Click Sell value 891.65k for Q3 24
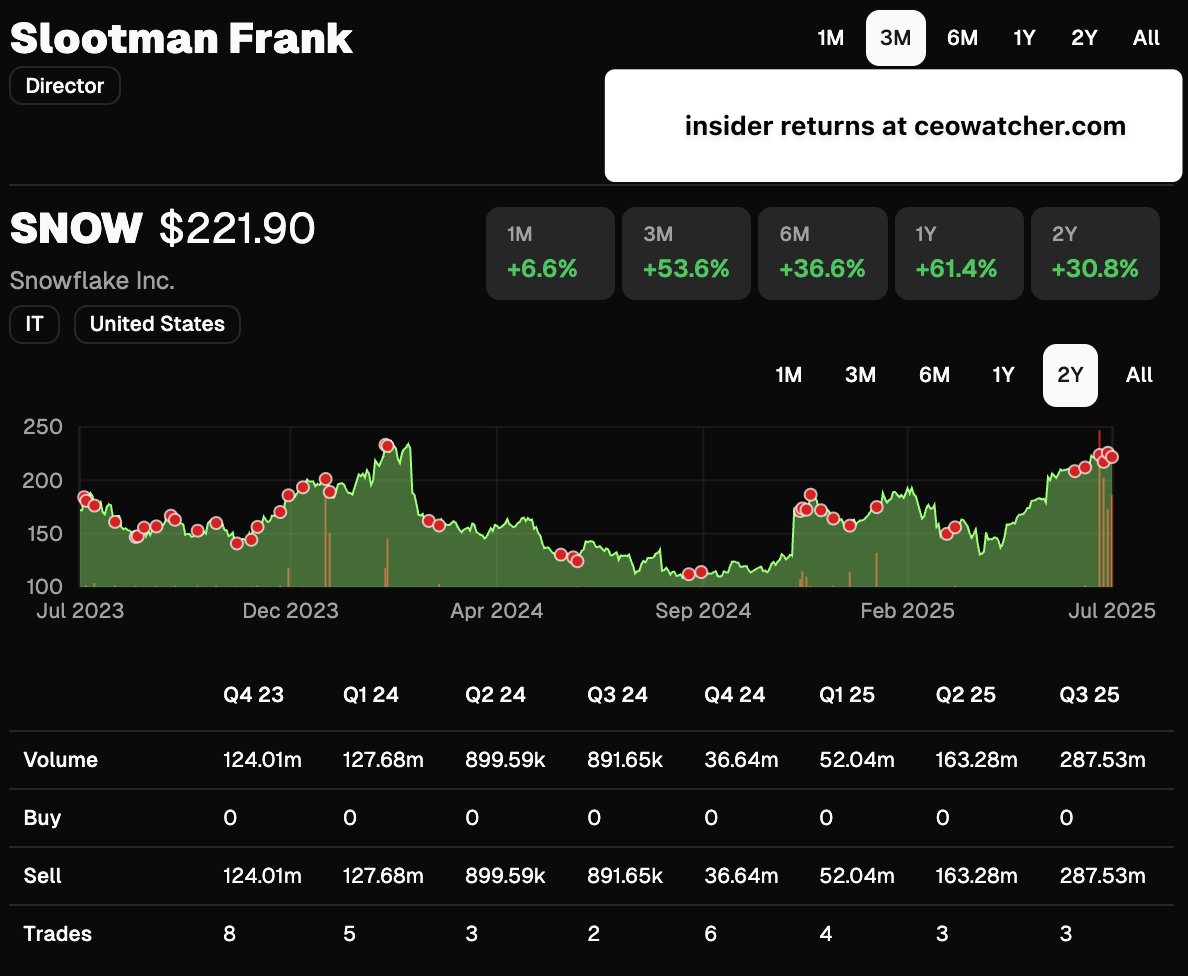The width and height of the screenshot is (1188, 976). tap(625, 876)
